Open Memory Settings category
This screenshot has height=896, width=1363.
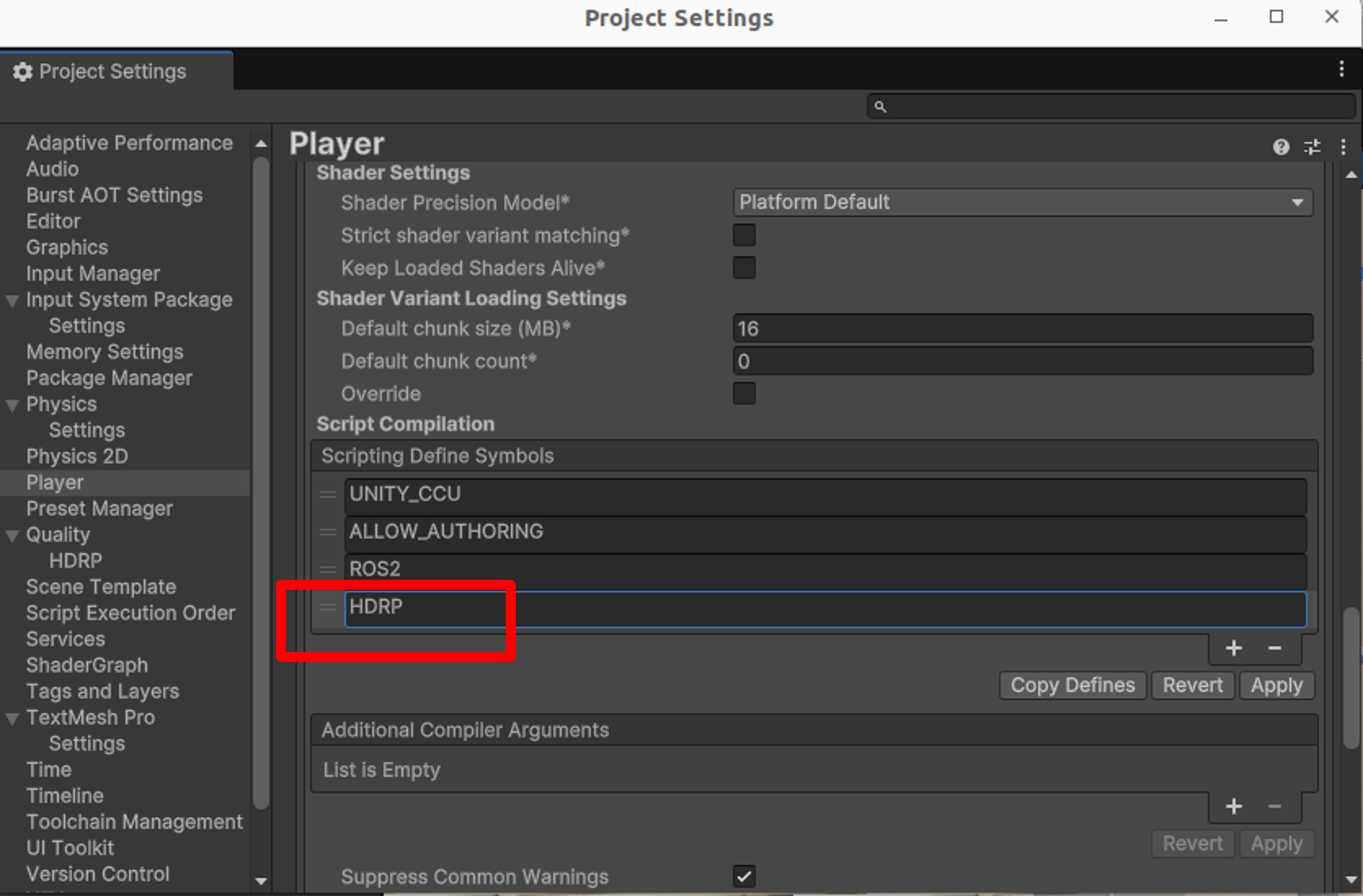pyautogui.click(x=105, y=351)
